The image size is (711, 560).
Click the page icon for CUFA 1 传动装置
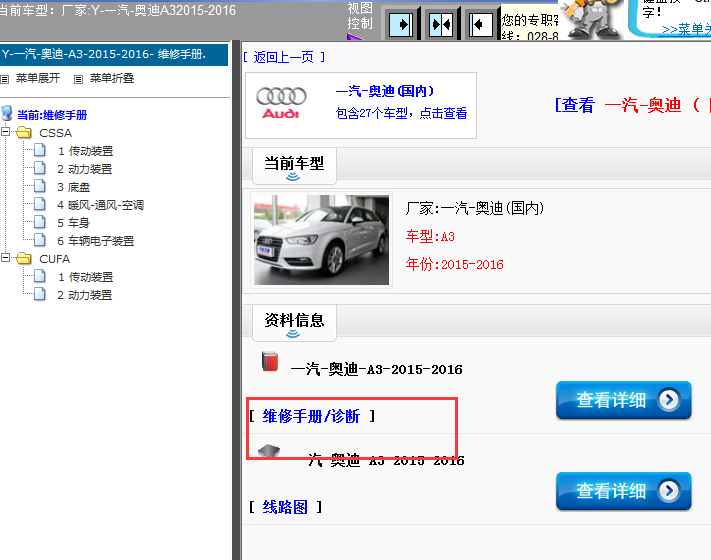click(39, 276)
